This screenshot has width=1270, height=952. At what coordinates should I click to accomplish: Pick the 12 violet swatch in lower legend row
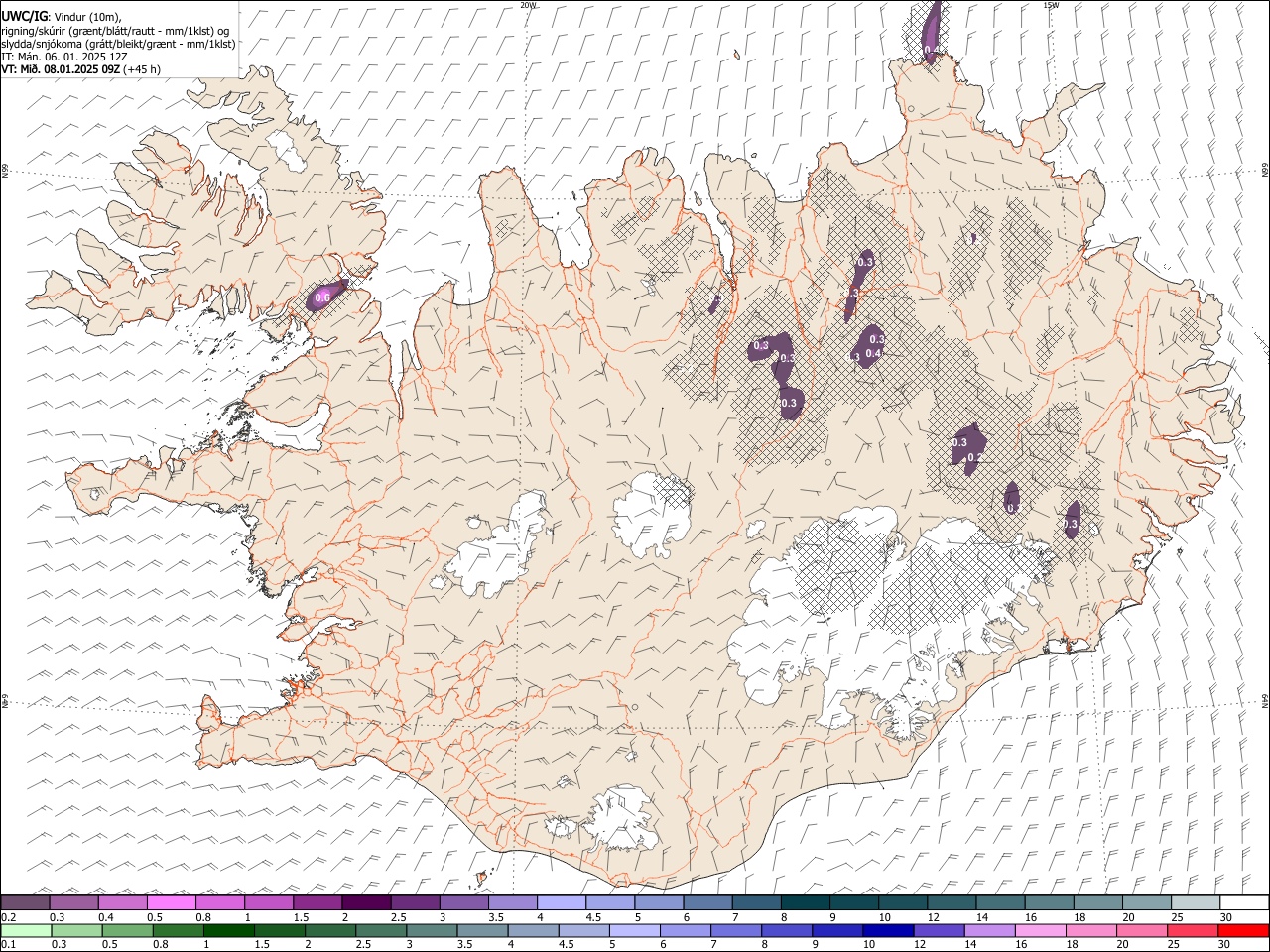click(x=939, y=930)
